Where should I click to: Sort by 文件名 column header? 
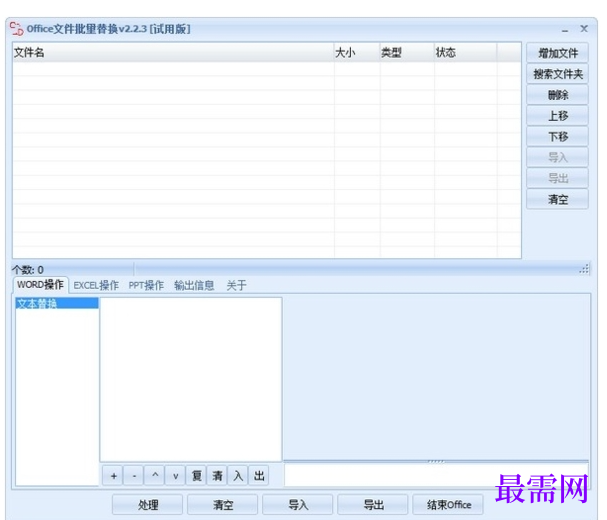tap(173, 52)
